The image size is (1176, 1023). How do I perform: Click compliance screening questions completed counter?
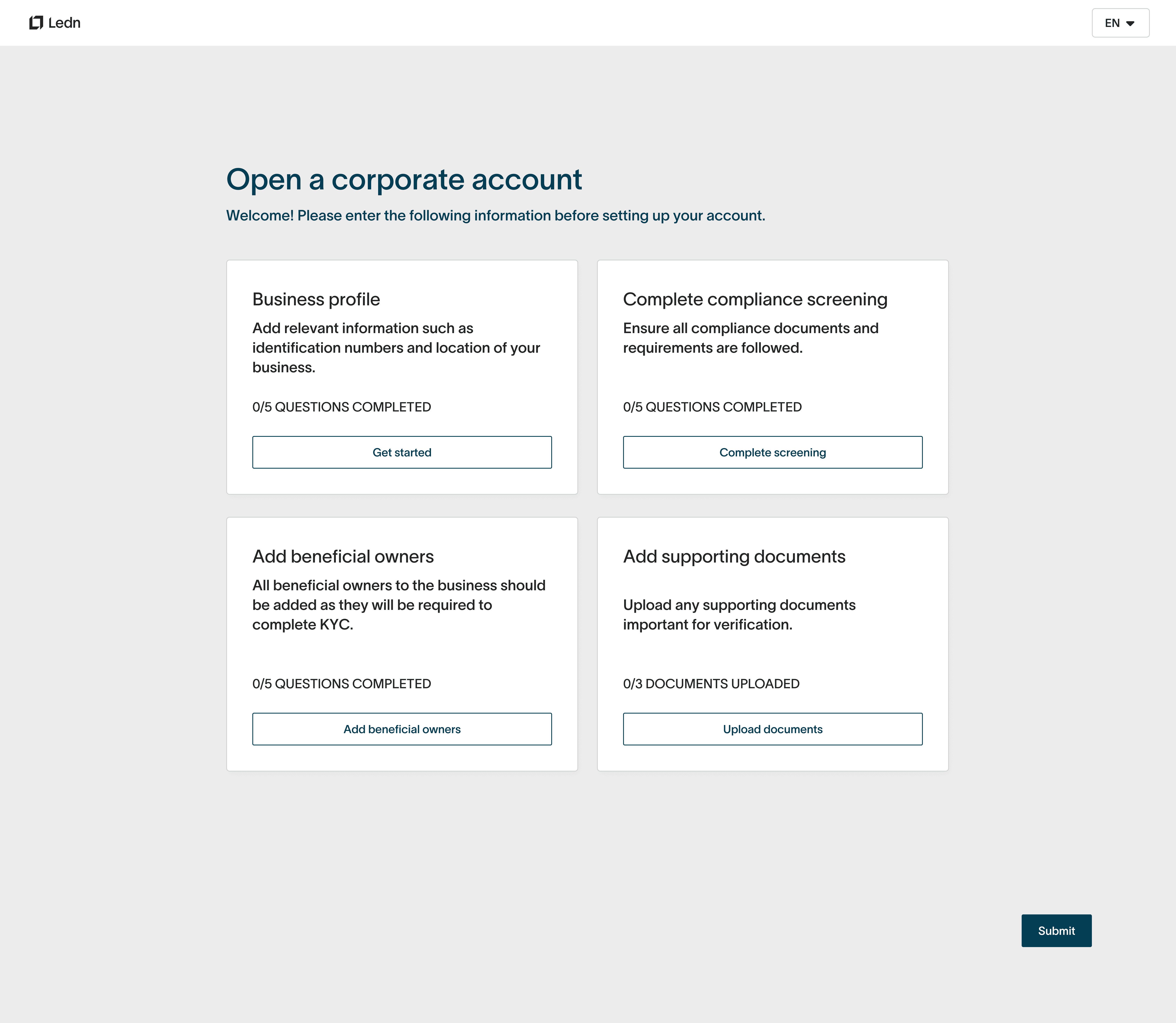tap(712, 407)
